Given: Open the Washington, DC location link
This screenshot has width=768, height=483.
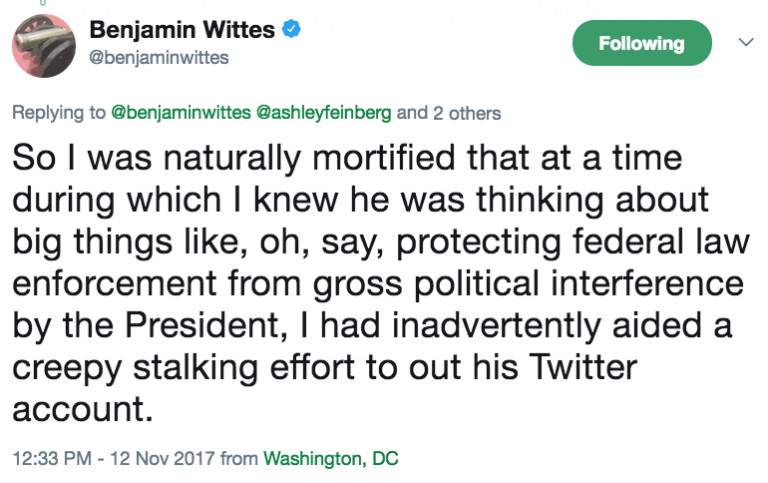Looking at the screenshot, I should 330,460.
